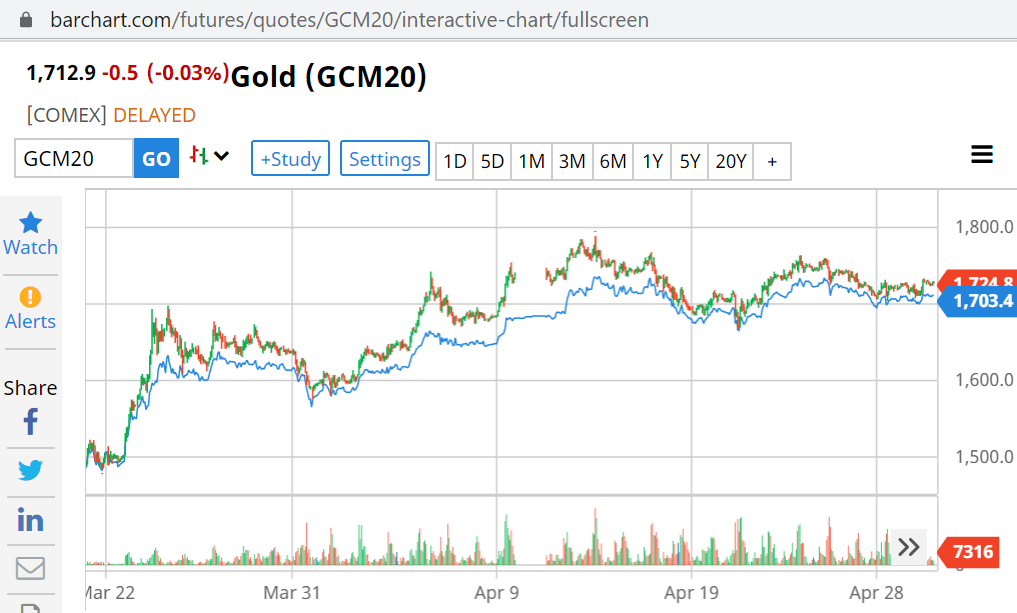This screenshot has width=1017, height=613.
Task: Open chart Settings
Action: click(384, 158)
